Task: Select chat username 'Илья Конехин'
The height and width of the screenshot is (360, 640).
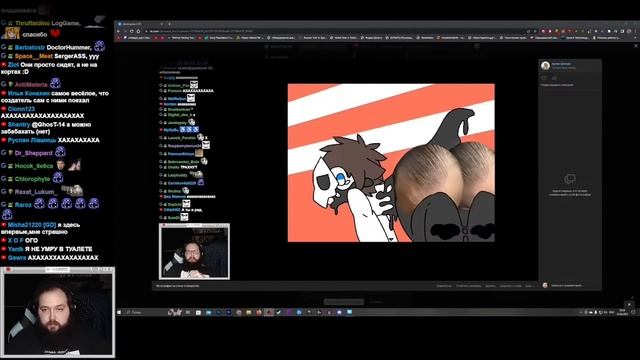Action: pyautogui.click(x=29, y=93)
